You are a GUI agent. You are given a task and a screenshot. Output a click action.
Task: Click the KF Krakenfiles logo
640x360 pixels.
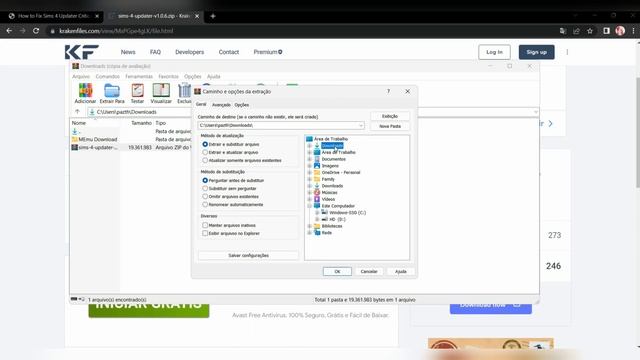pyautogui.click(x=82, y=52)
